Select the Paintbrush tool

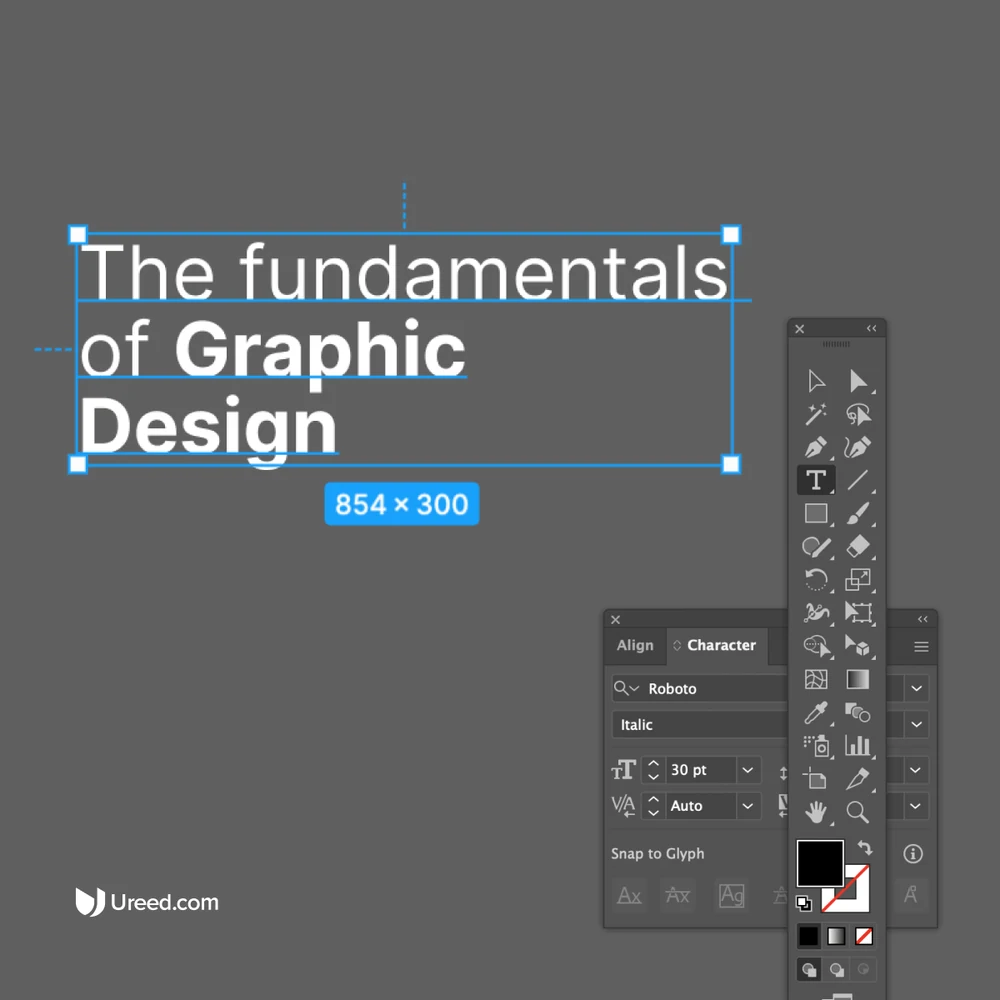coord(858,513)
